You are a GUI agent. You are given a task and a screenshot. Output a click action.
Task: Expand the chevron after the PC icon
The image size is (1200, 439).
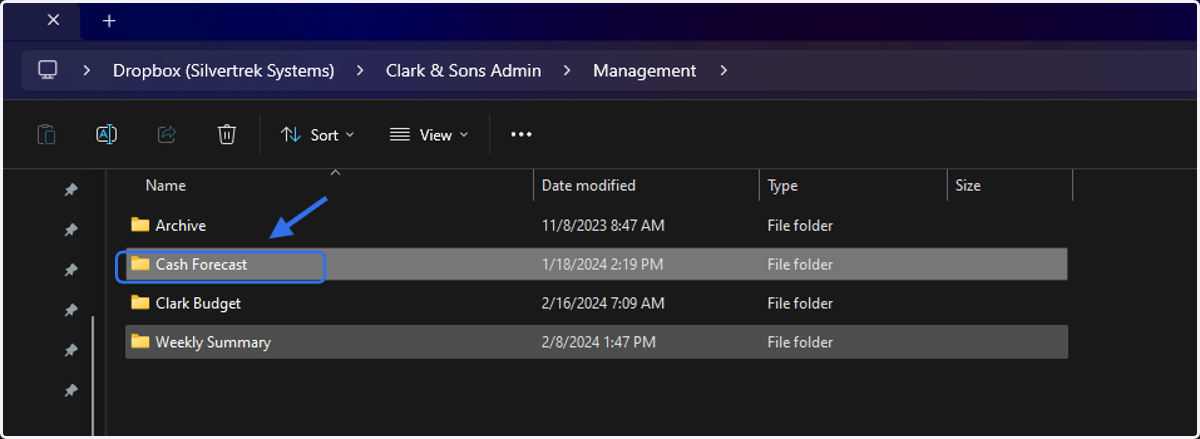click(x=88, y=71)
